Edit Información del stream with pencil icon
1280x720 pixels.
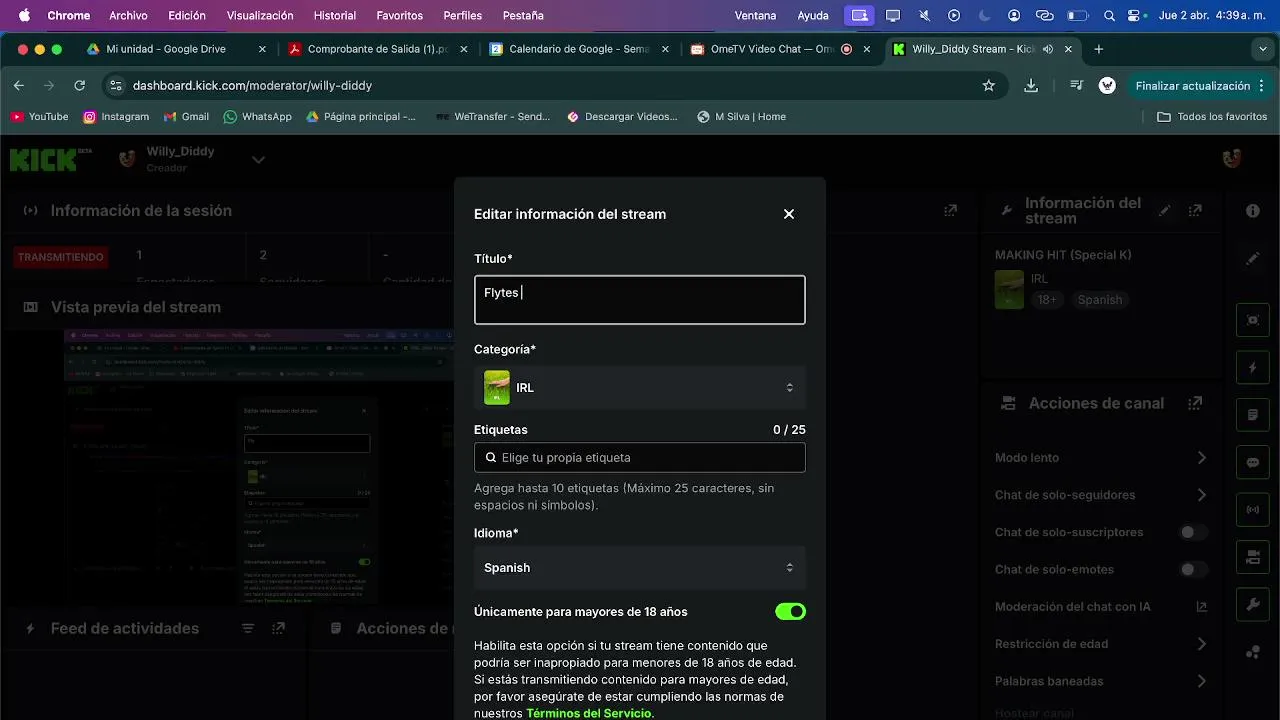pyautogui.click(x=1164, y=211)
